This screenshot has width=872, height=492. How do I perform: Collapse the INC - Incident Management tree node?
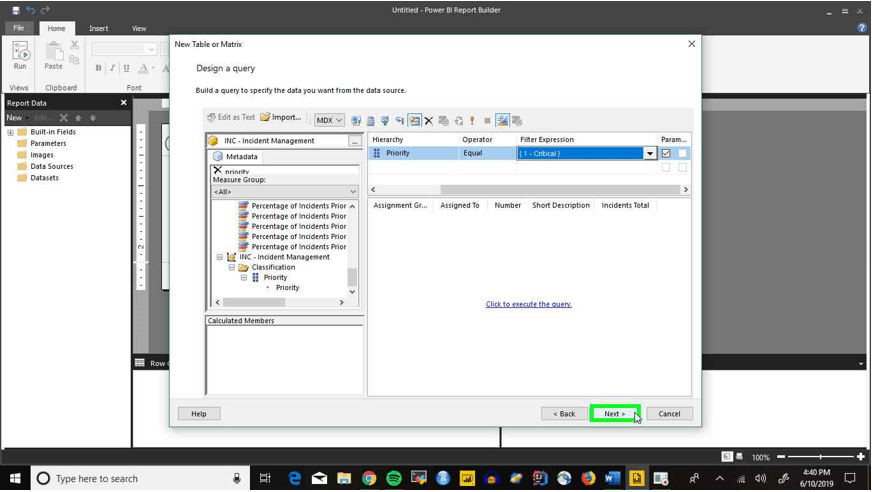point(220,257)
